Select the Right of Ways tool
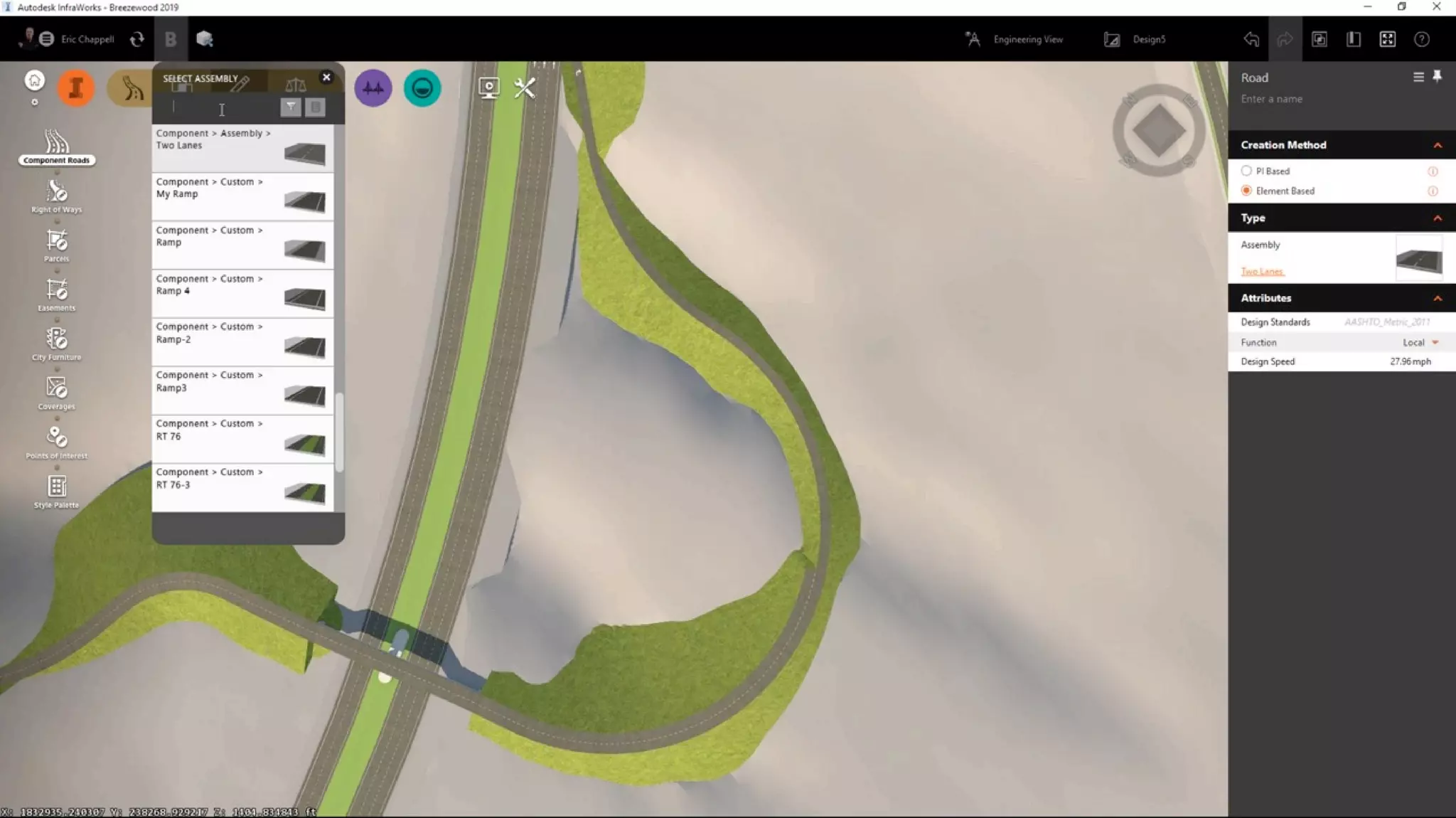This screenshot has height=818, width=1456. click(x=56, y=193)
